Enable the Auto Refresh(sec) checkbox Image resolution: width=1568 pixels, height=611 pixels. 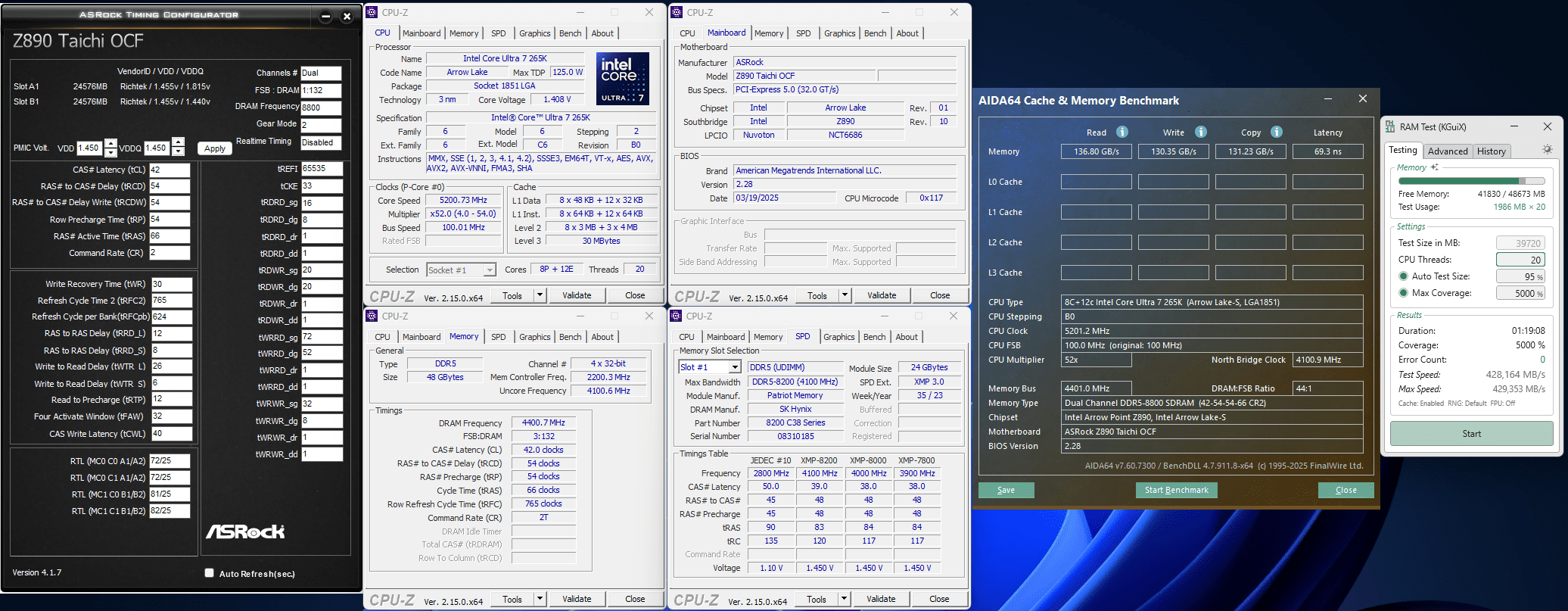[210, 573]
